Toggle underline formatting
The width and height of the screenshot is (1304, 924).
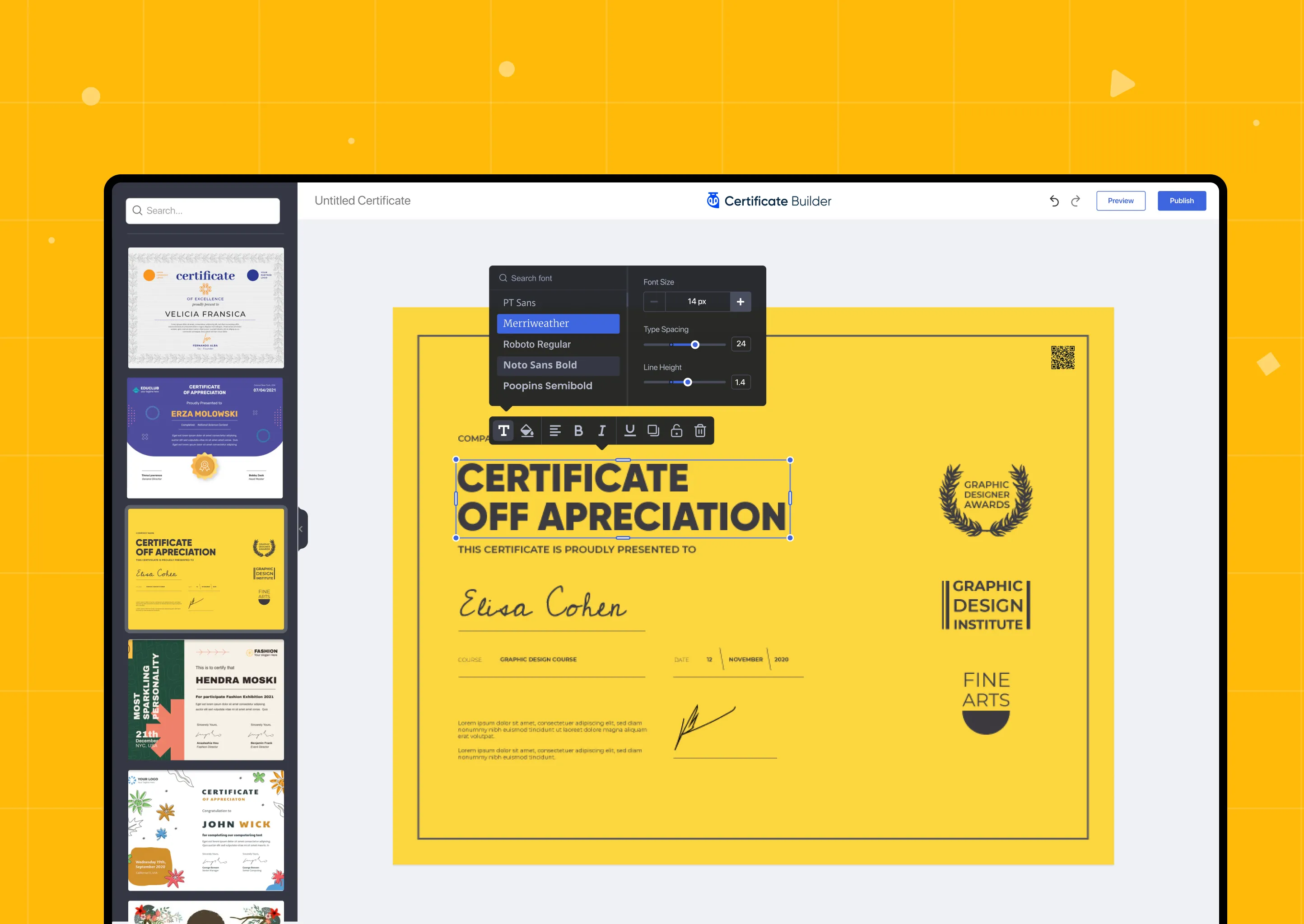pyautogui.click(x=630, y=431)
